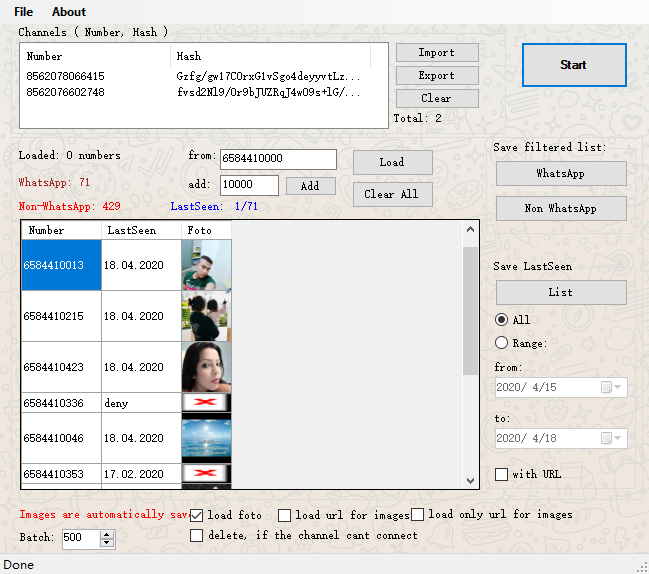Open the photo thumbnail for 6584410215

(206, 316)
